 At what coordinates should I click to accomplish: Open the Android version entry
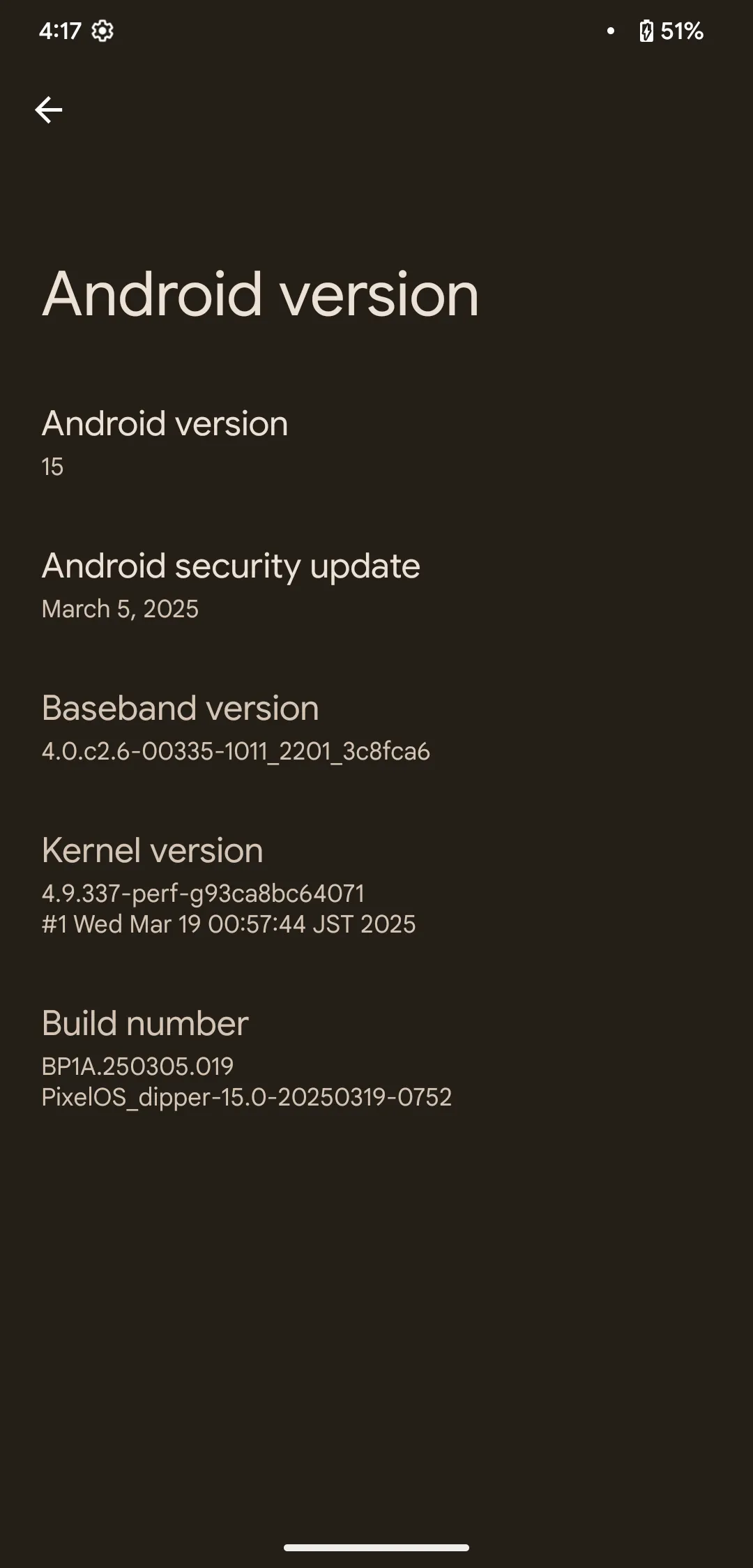[376, 442]
